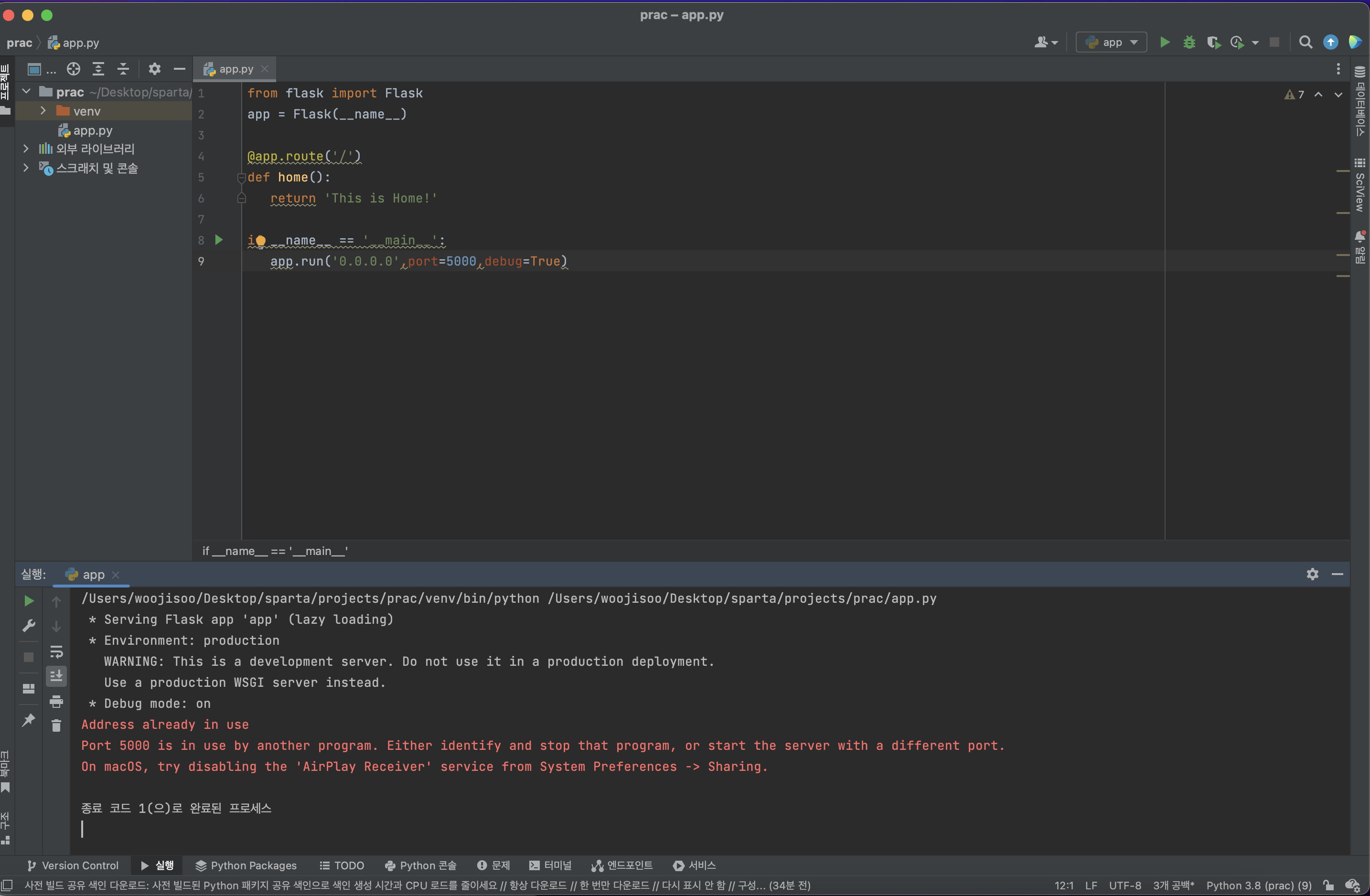Screen dimensions: 1370x896
Task: Toggle the 알림 notifications side panel
Action: pyautogui.click(x=1360, y=246)
